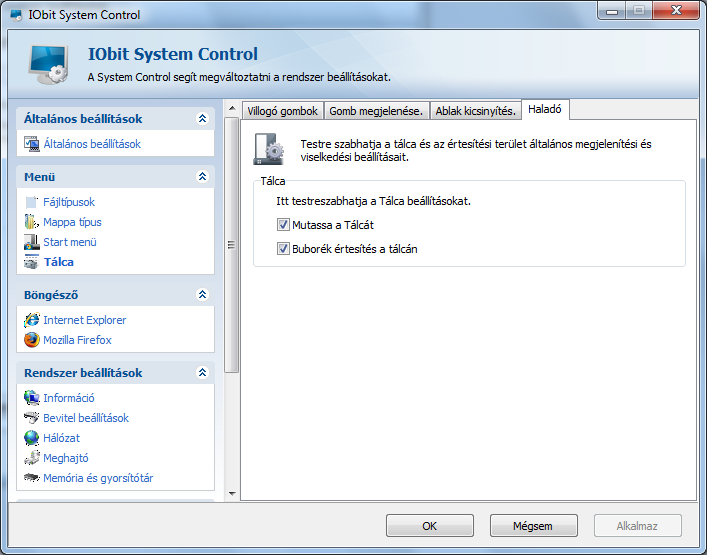Select the Ablak kicsinyítés tab
The width and height of the screenshot is (707, 555).
point(475,111)
